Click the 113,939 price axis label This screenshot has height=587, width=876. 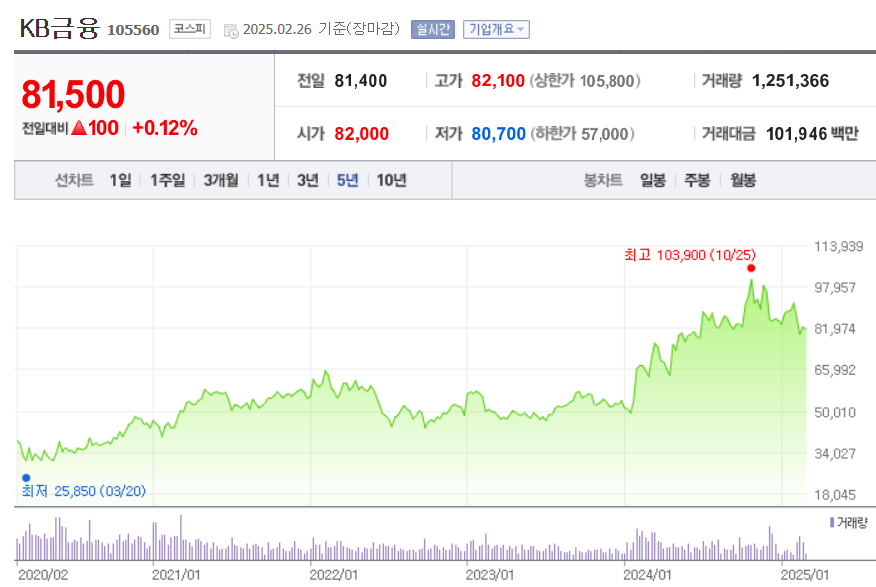tap(839, 246)
